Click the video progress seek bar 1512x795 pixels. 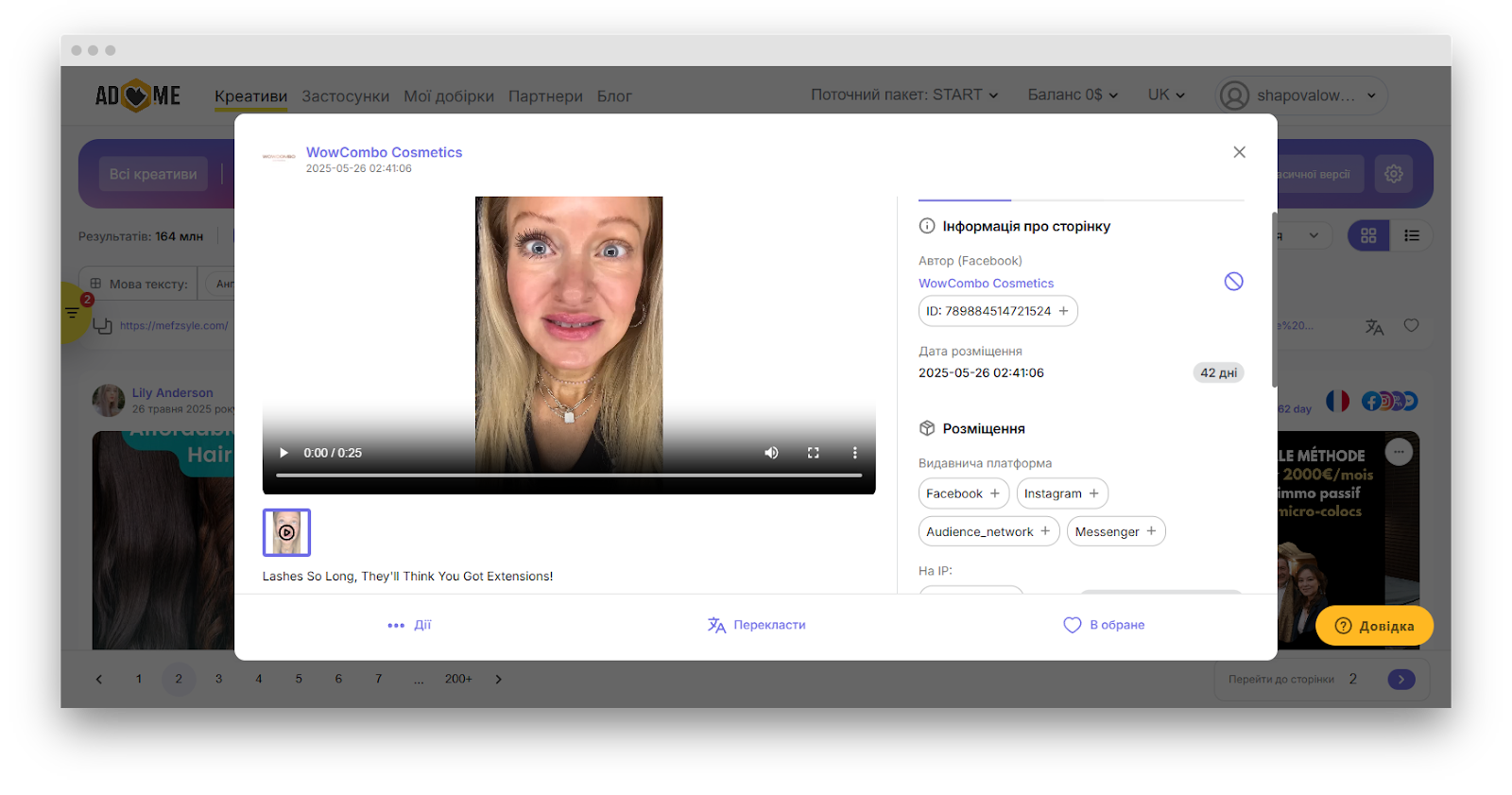[569, 475]
